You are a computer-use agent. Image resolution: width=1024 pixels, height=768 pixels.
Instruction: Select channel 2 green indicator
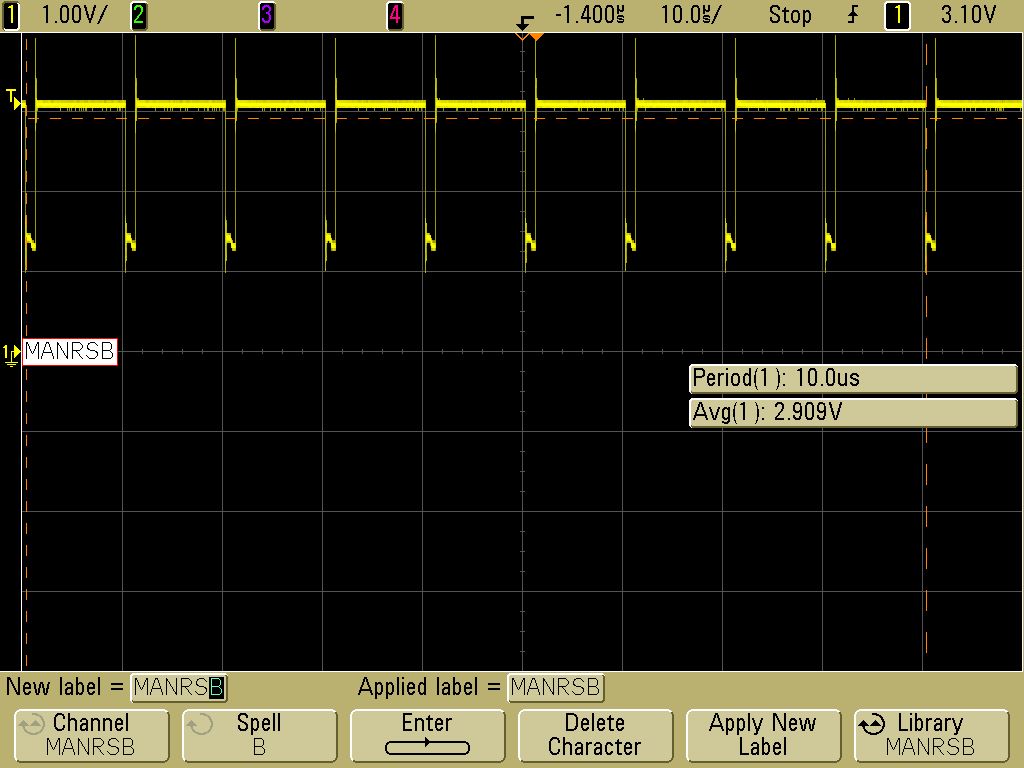click(x=138, y=15)
